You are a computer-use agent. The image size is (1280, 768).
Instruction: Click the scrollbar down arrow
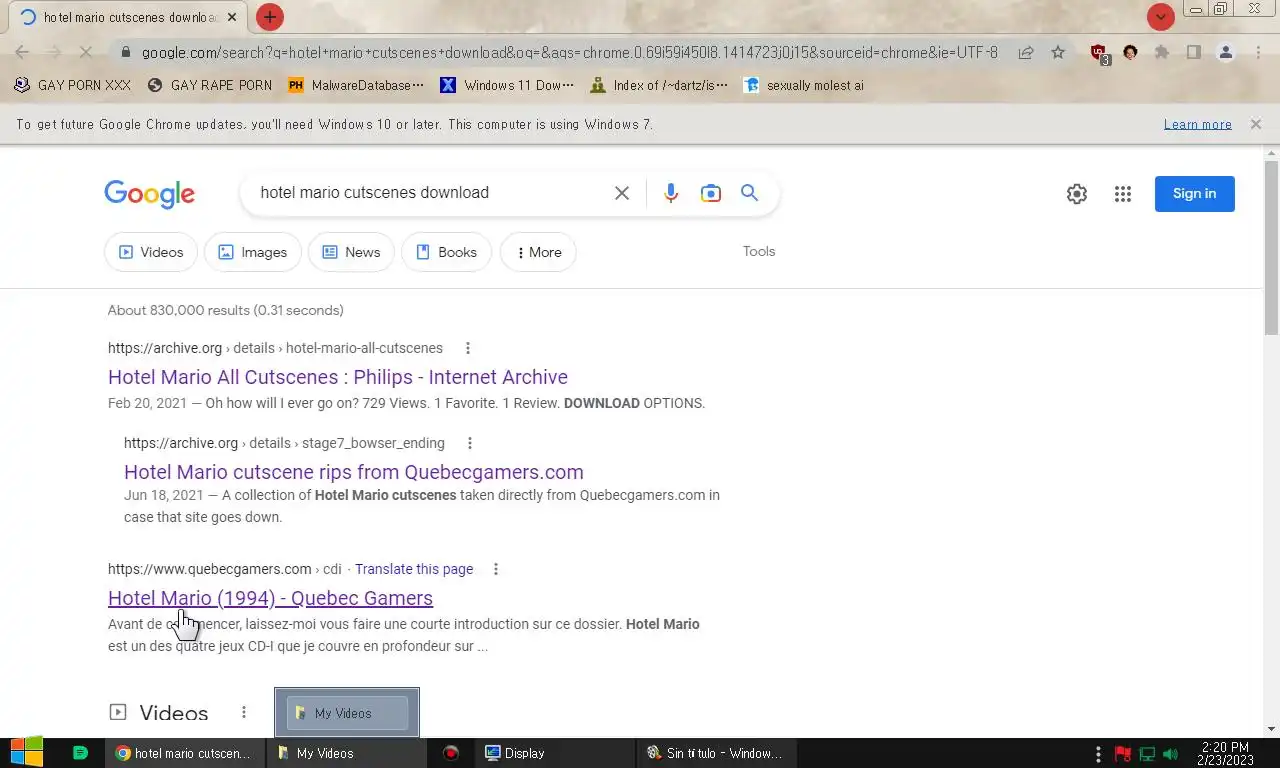point(1271,729)
